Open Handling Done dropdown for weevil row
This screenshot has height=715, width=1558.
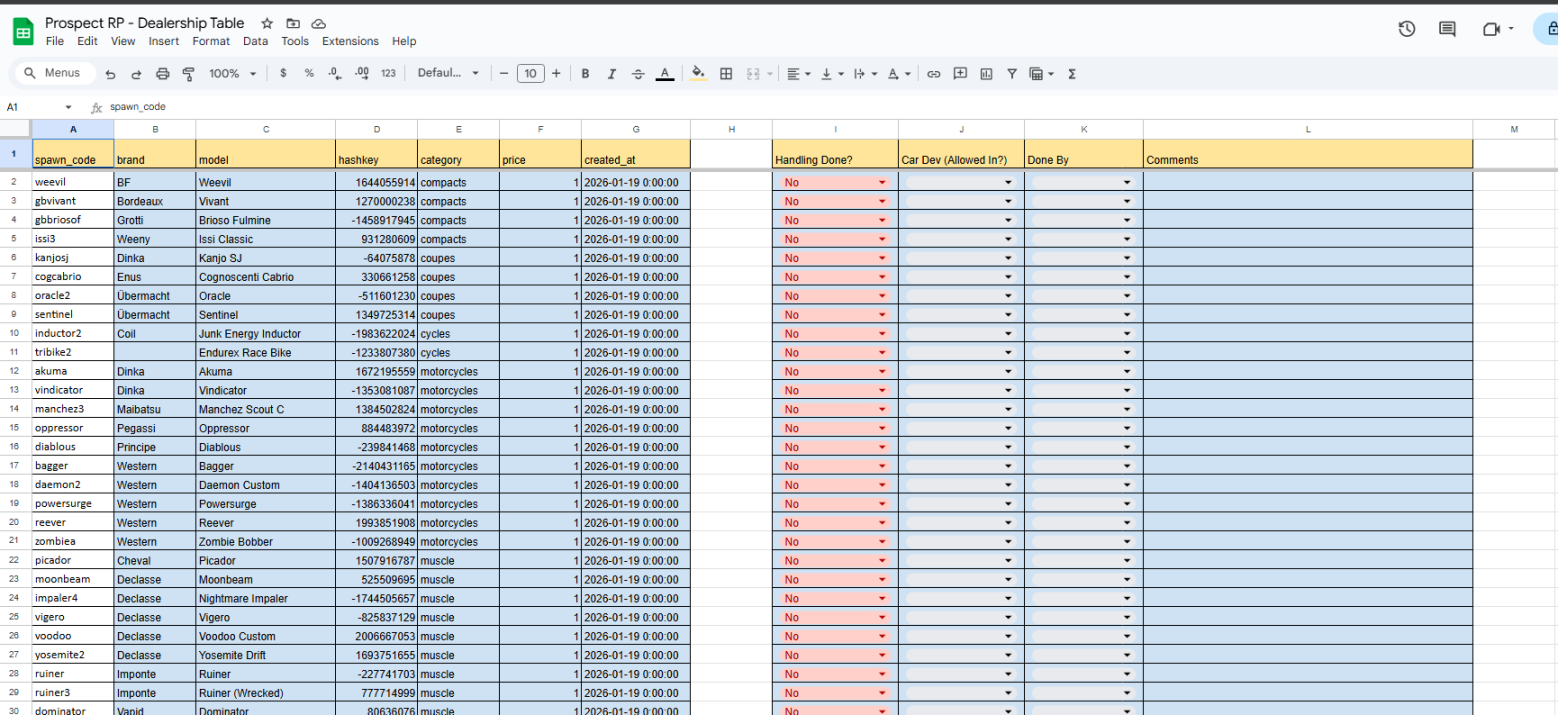pos(883,183)
